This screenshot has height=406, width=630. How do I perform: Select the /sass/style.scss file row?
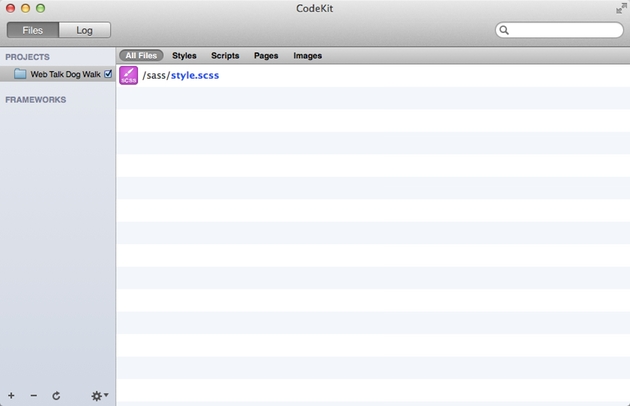tap(373, 76)
